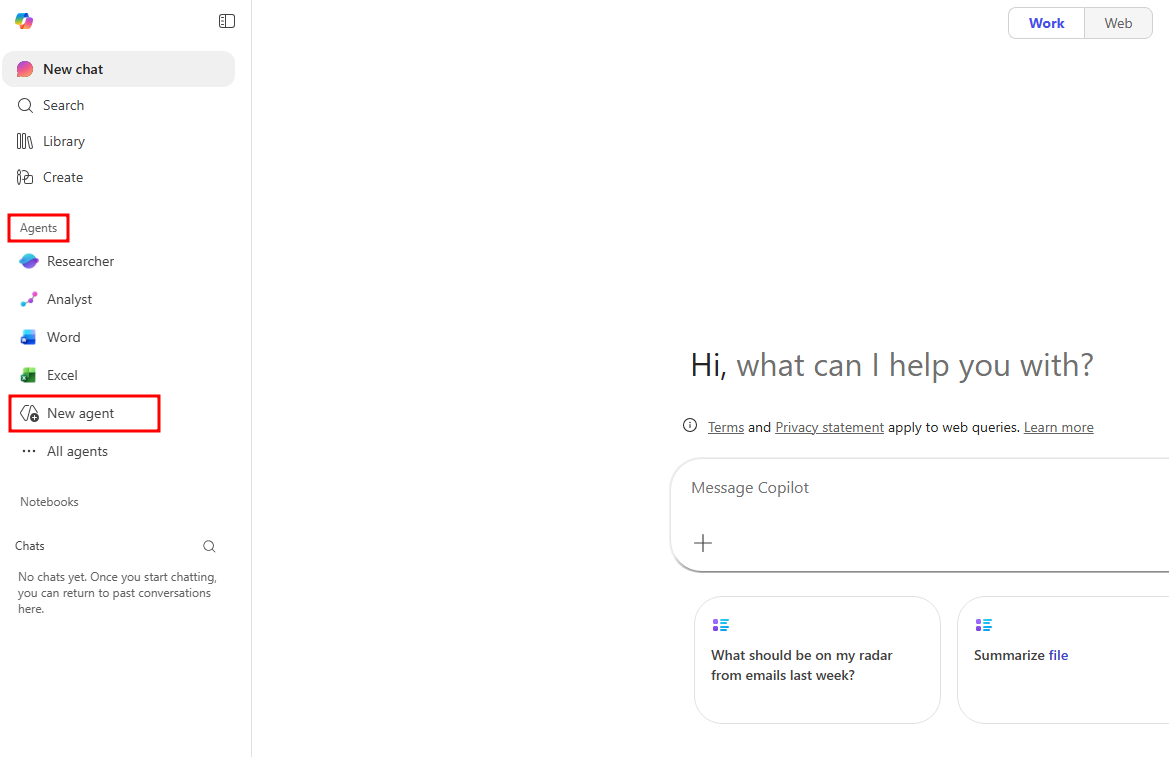Click the Word agent icon
Viewport: 1169px width, 757px height.
(28, 337)
